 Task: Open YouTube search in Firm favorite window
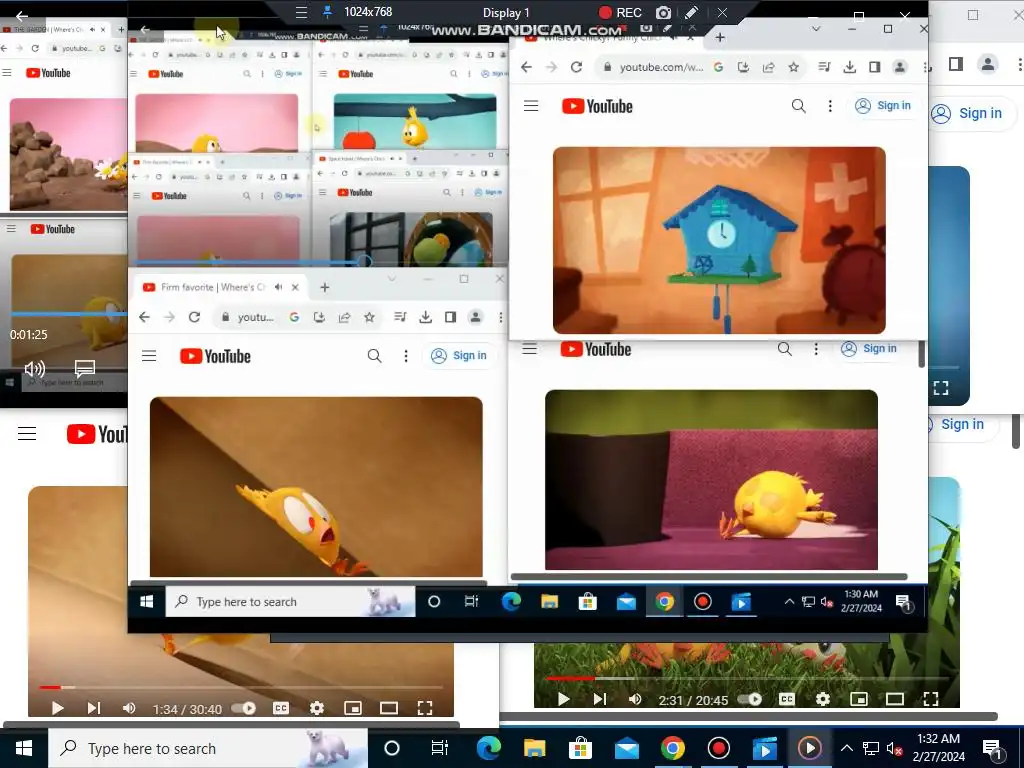point(374,356)
